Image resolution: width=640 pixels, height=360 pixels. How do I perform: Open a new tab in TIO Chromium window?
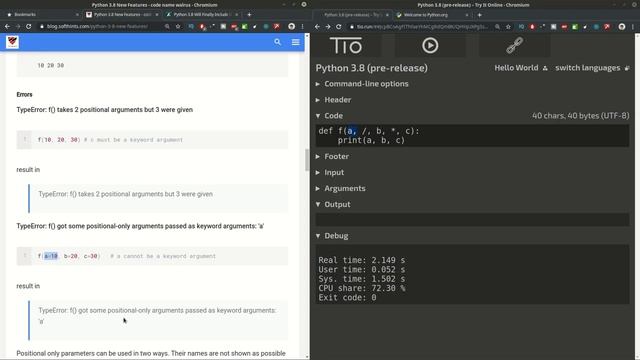point(480,15)
